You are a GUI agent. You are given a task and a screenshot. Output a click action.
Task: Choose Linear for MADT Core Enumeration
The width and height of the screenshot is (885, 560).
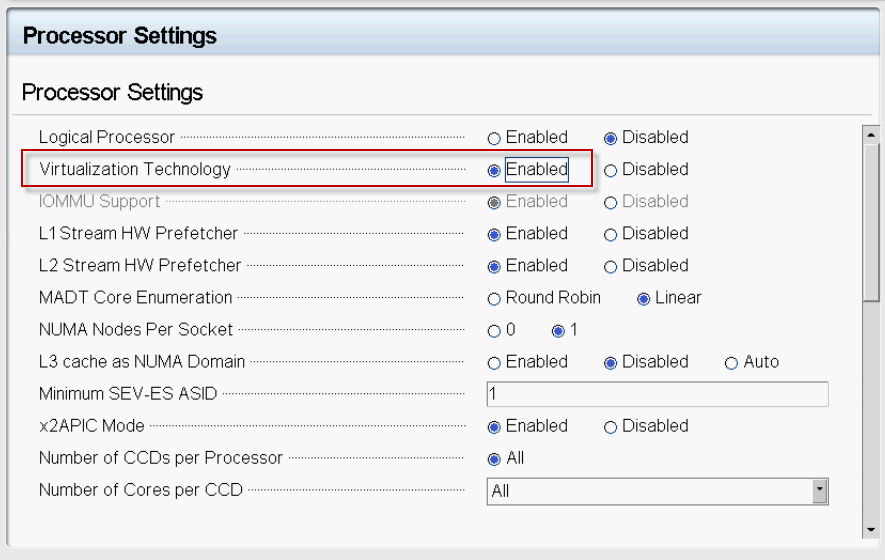(643, 299)
